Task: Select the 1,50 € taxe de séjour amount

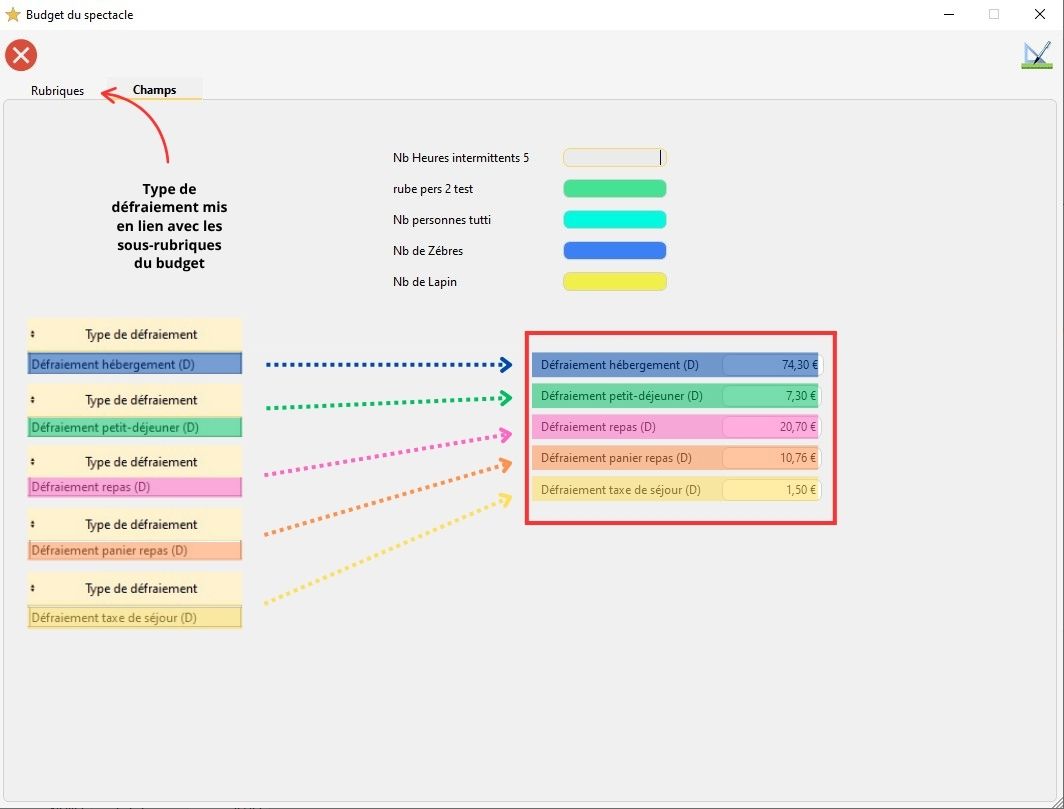Action: (x=770, y=490)
